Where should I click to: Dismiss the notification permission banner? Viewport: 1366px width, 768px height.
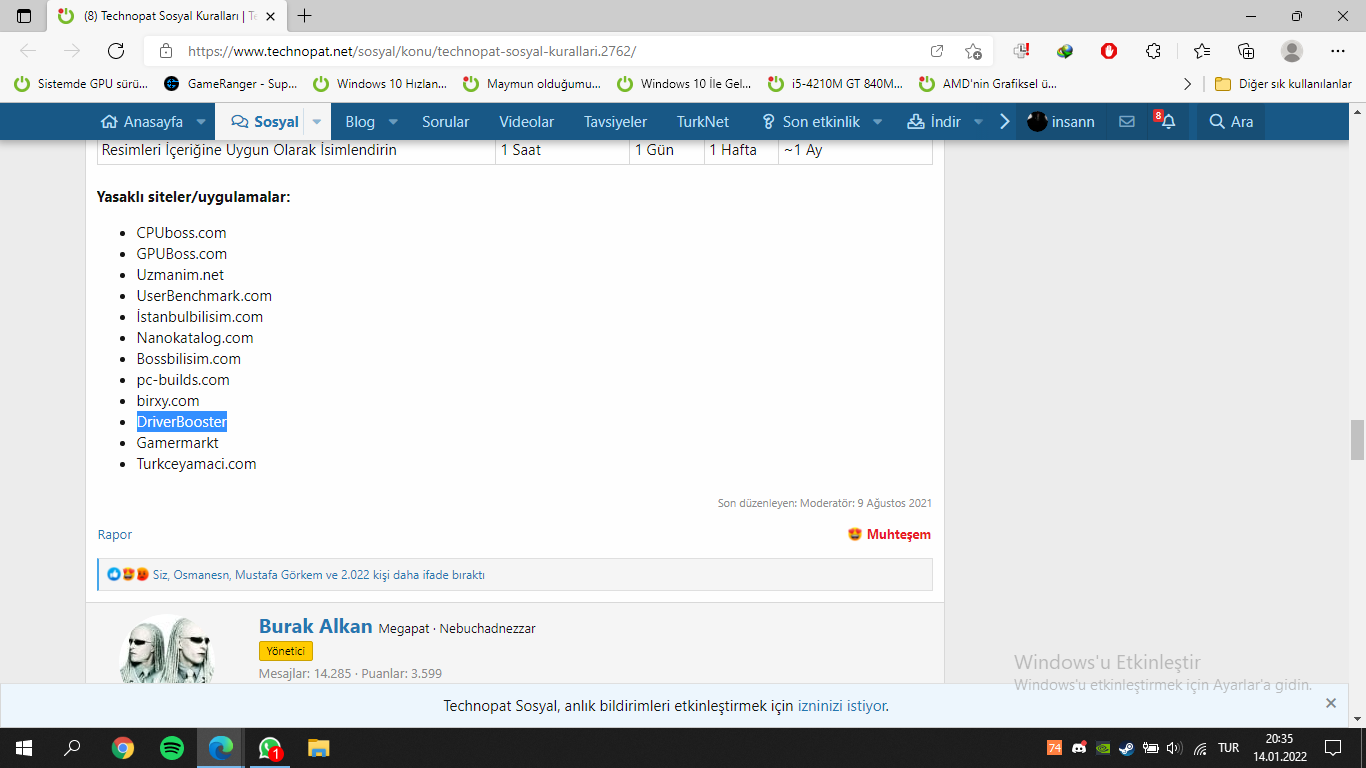click(1331, 703)
